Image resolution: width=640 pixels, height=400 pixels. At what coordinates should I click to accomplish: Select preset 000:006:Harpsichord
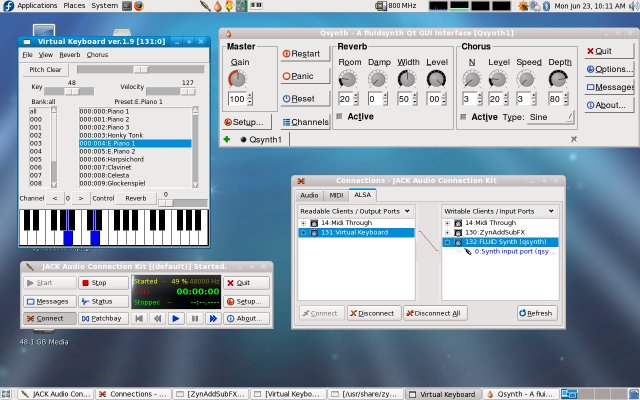point(135,159)
